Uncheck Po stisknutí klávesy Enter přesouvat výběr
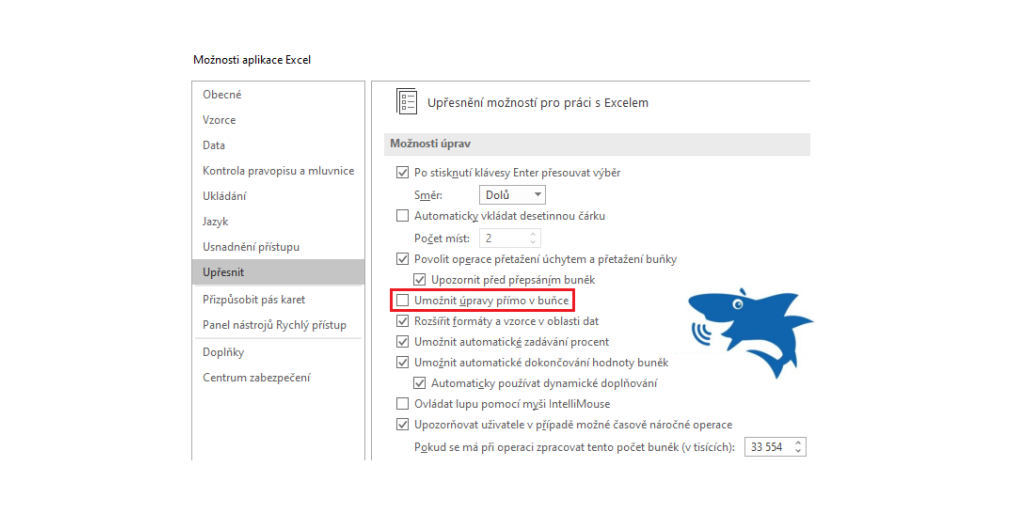This screenshot has height=512, width=1024. pos(402,173)
